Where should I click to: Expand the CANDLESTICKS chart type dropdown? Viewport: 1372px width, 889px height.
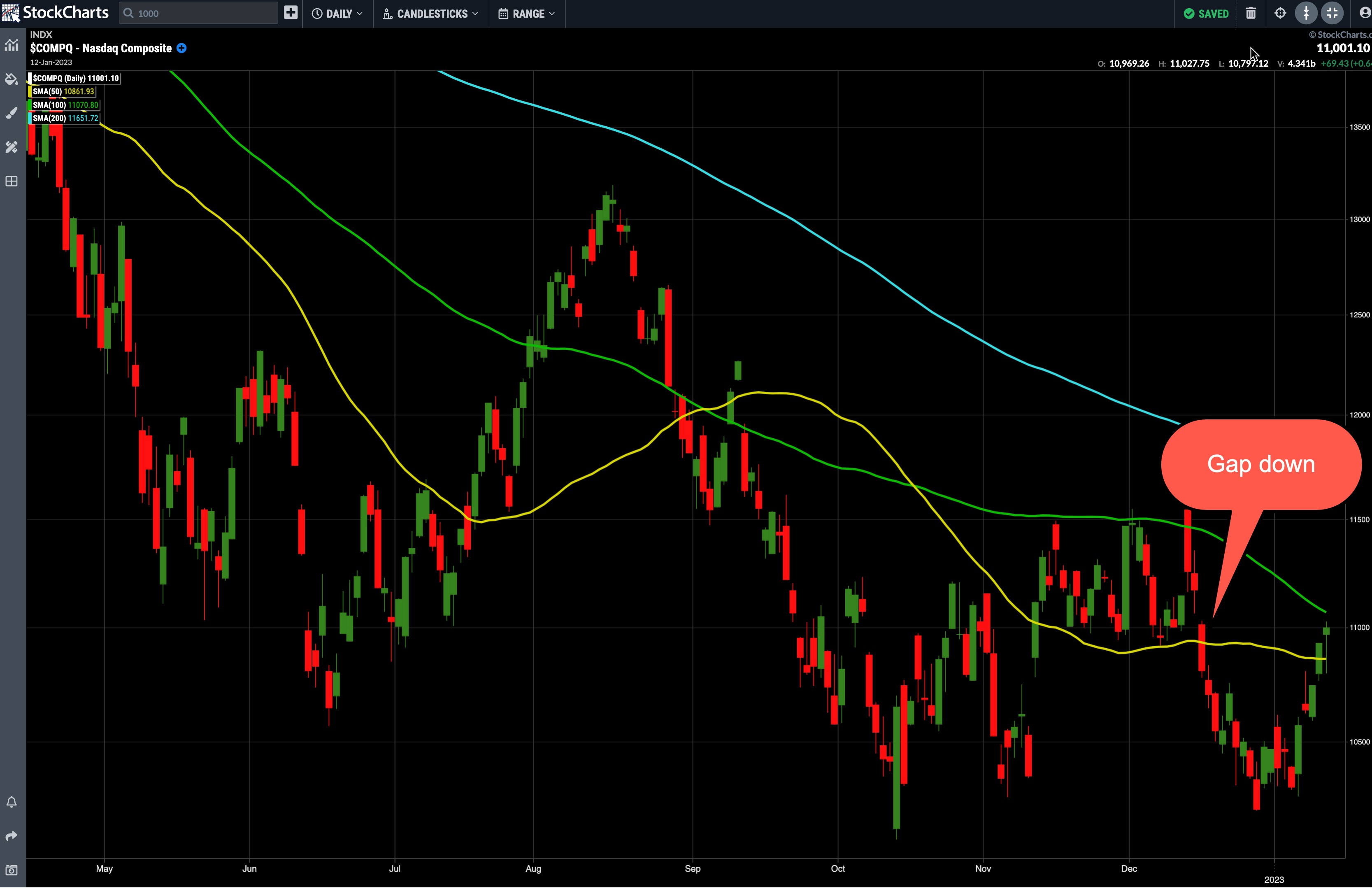pyautogui.click(x=430, y=13)
